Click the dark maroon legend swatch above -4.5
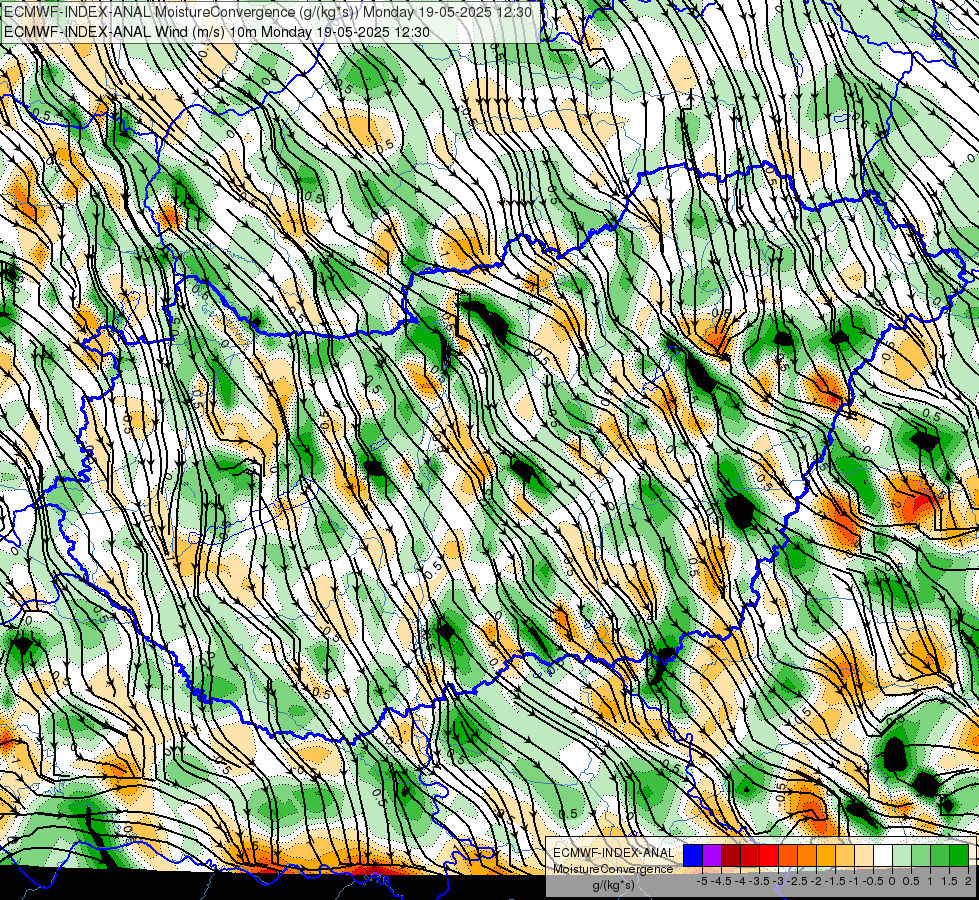This screenshot has width=979, height=900. click(x=731, y=855)
